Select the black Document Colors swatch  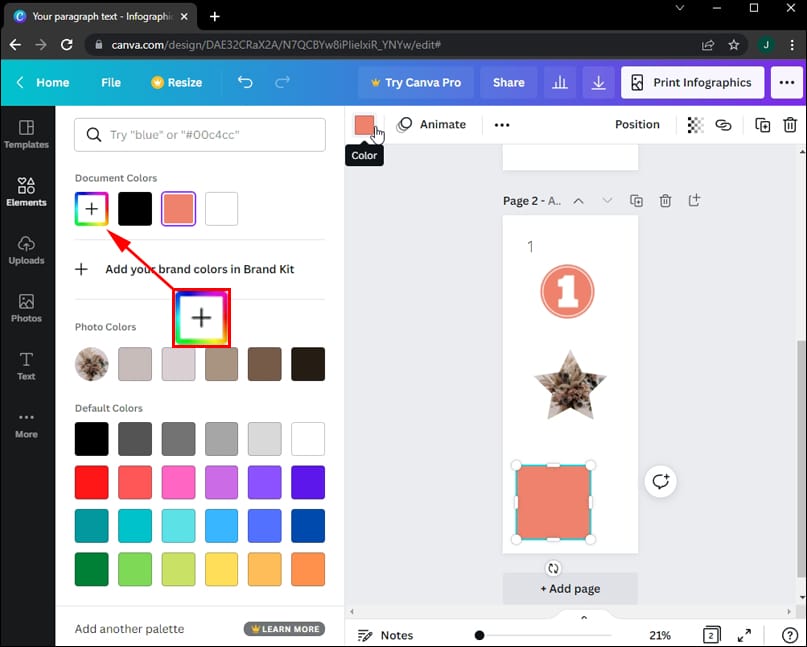[134, 208]
